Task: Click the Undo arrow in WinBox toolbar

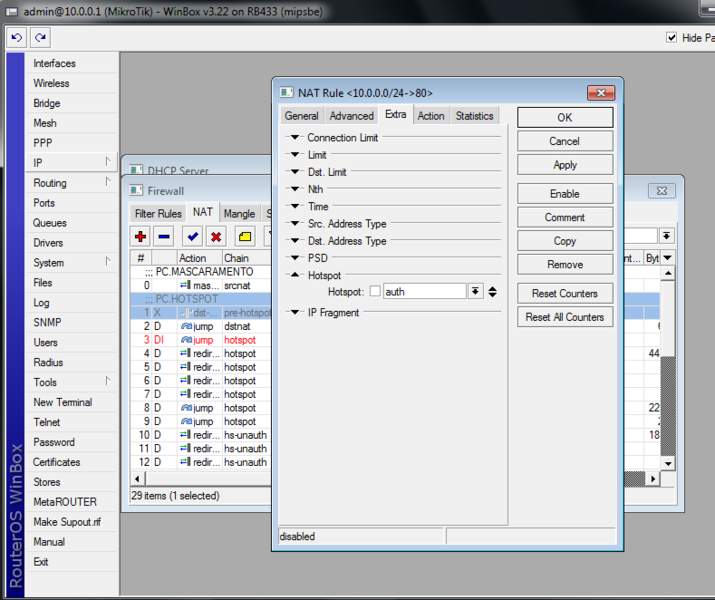Action: coord(16,37)
